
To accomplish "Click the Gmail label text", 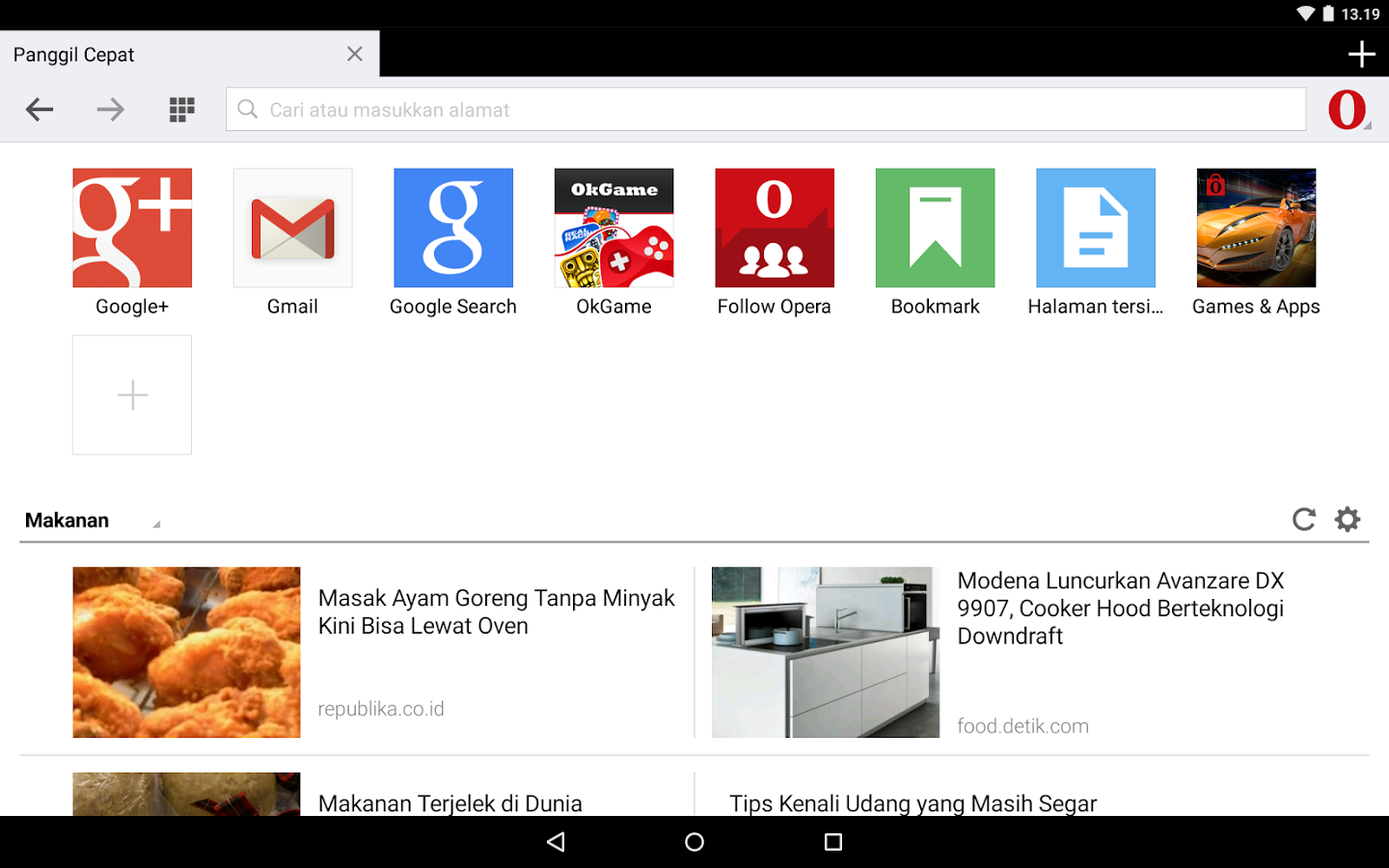I will click(292, 307).
